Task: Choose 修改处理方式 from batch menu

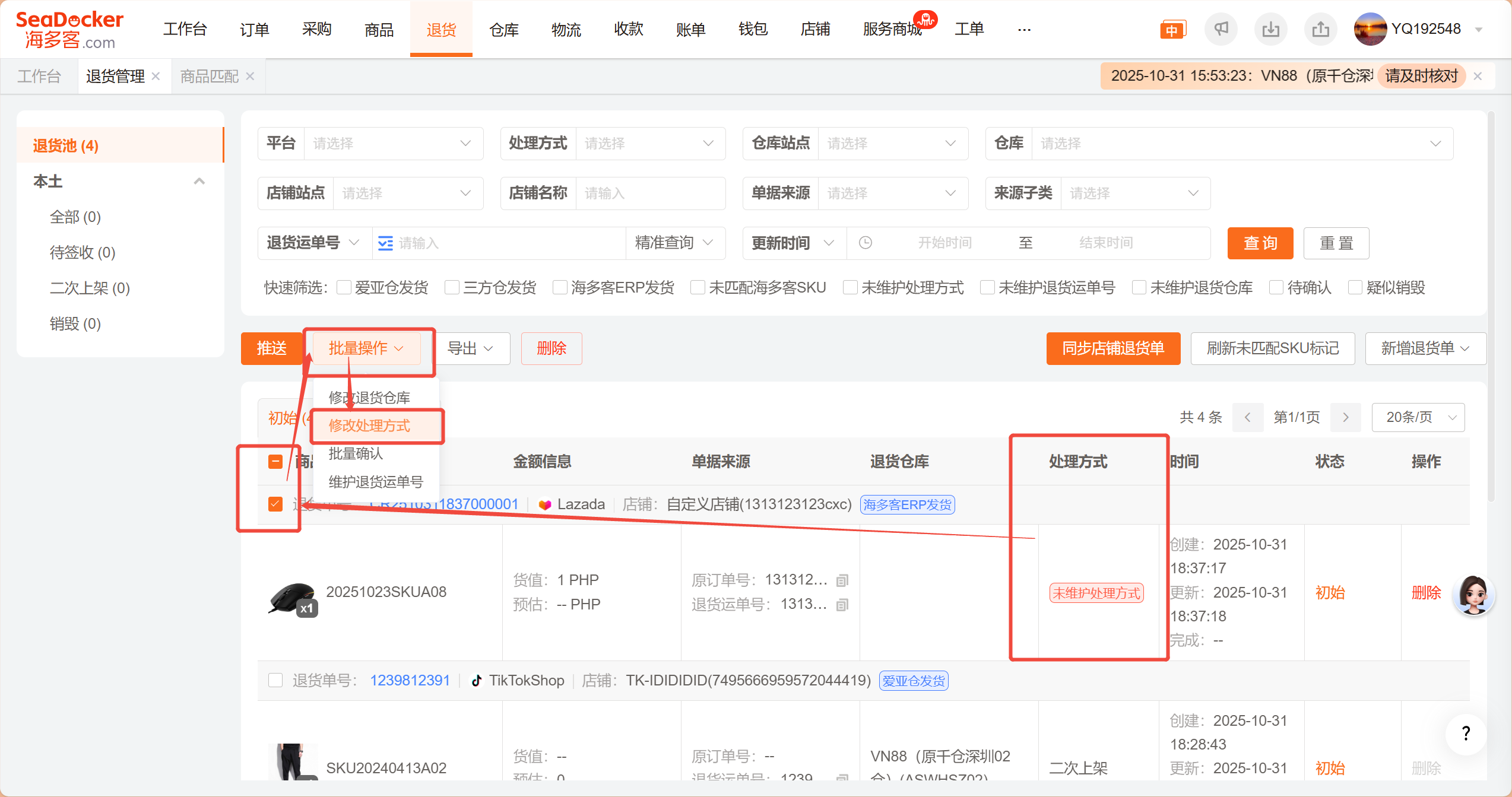Action: [x=370, y=426]
